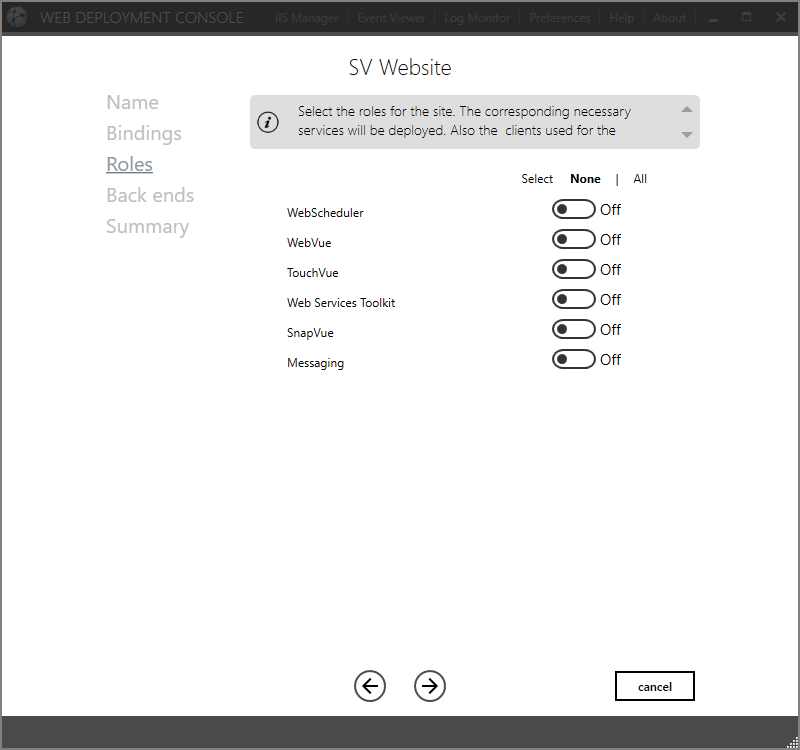Image resolution: width=800 pixels, height=750 pixels.
Task: Go to the Bindings wizard step
Action: point(144,134)
